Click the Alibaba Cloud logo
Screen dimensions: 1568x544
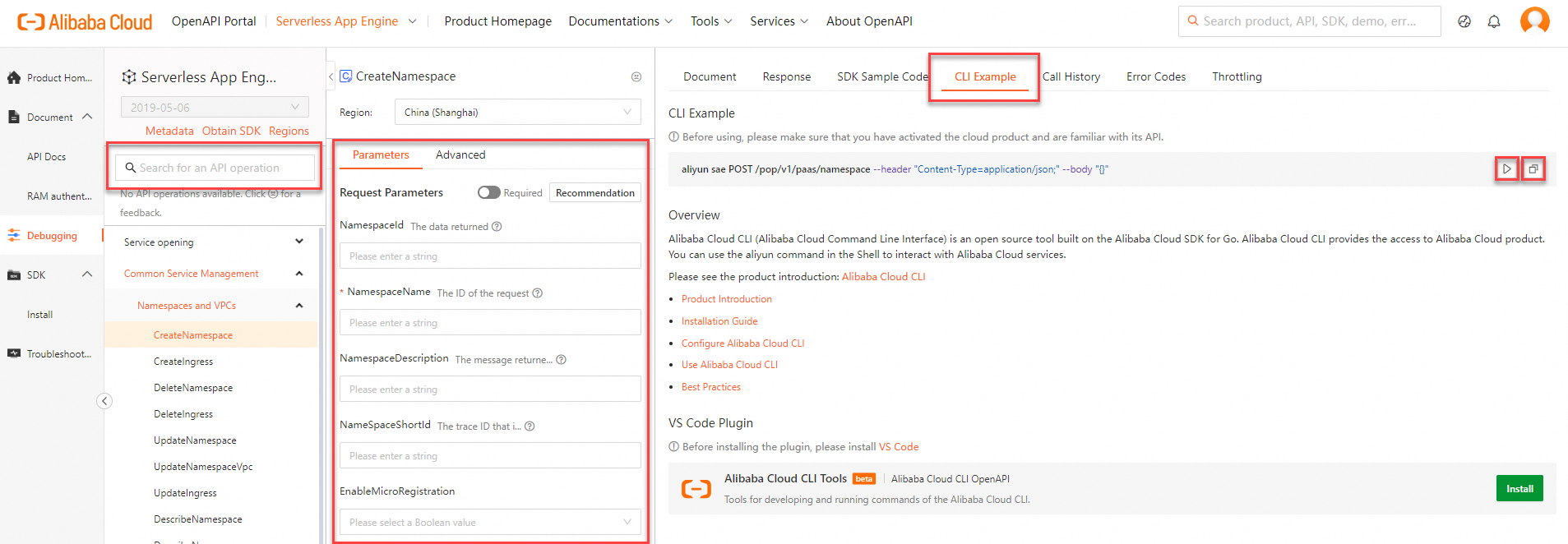tap(85, 22)
